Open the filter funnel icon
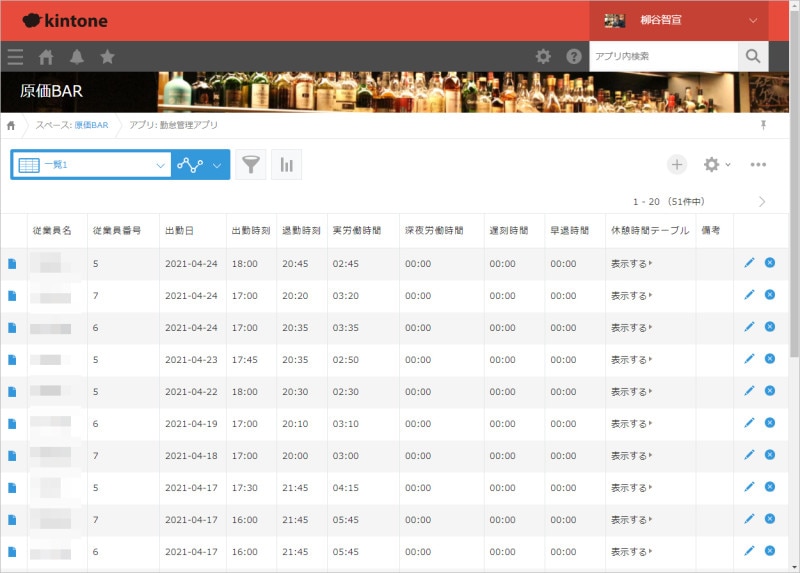 point(251,164)
